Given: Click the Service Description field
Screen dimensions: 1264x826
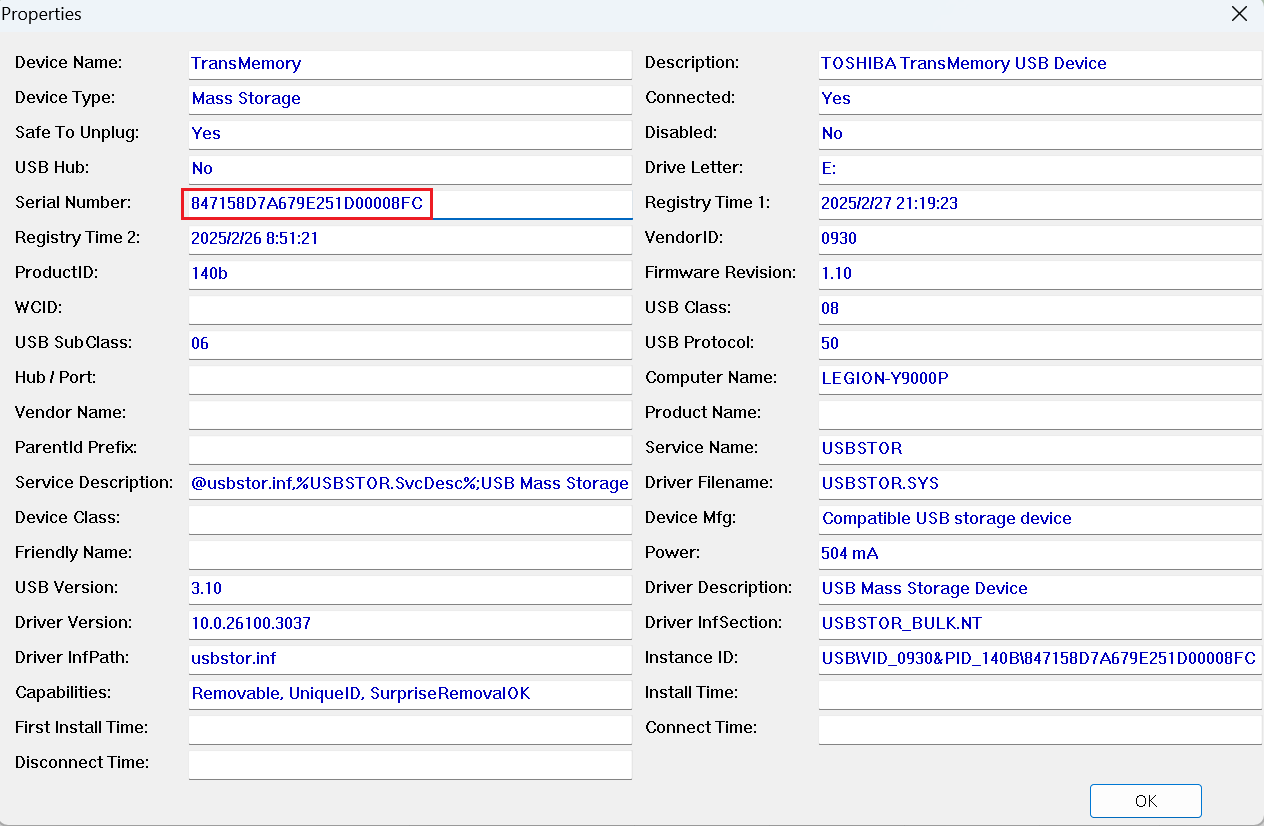Looking at the screenshot, I should (x=410, y=484).
